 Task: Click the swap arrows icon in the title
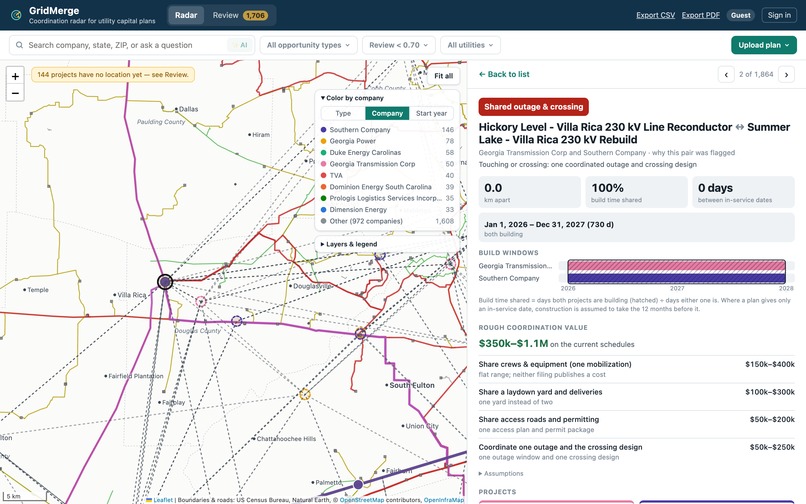pos(740,127)
